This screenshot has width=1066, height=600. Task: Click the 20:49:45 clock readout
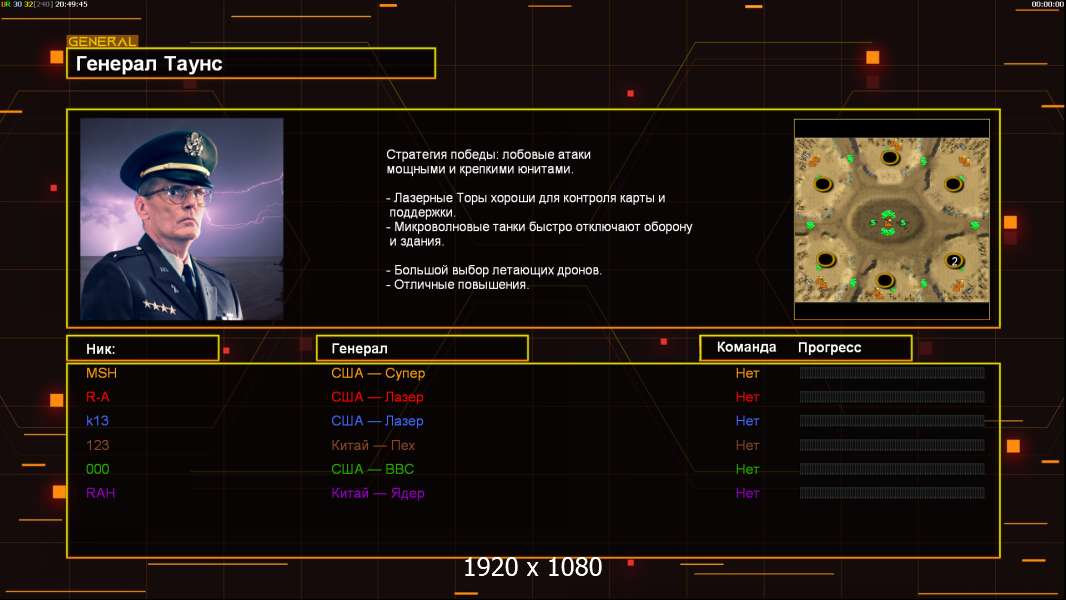(x=71, y=4)
